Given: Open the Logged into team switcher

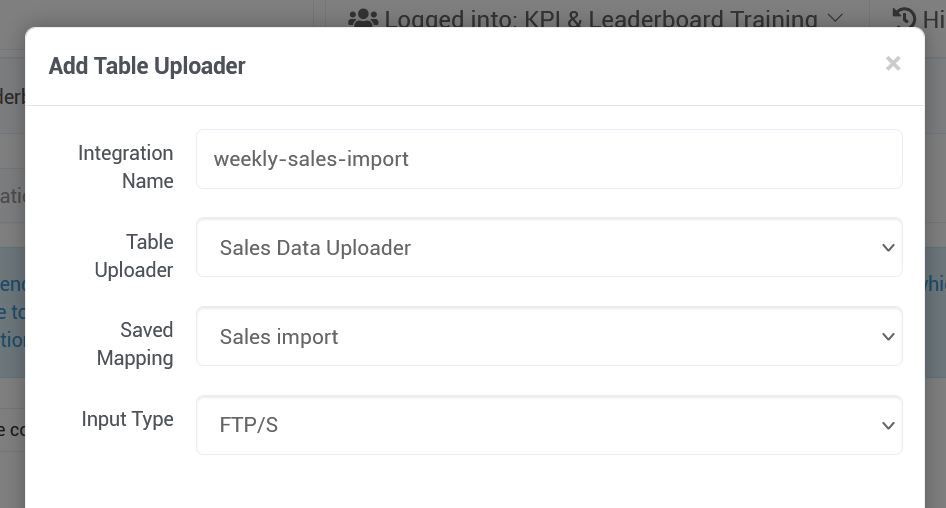Looking at the screenshot, I should [x=595, y=19].
